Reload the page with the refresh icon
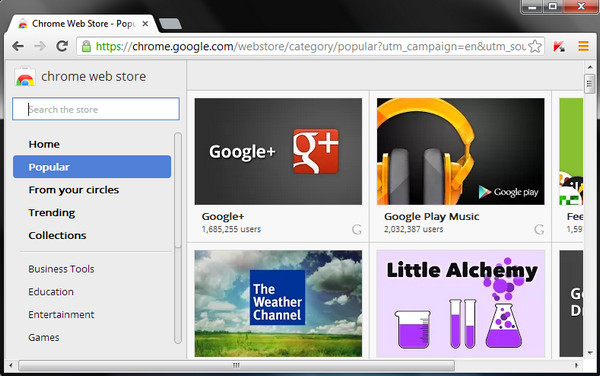600x376 pixels. pyautogui.click(x=62, y=46)
